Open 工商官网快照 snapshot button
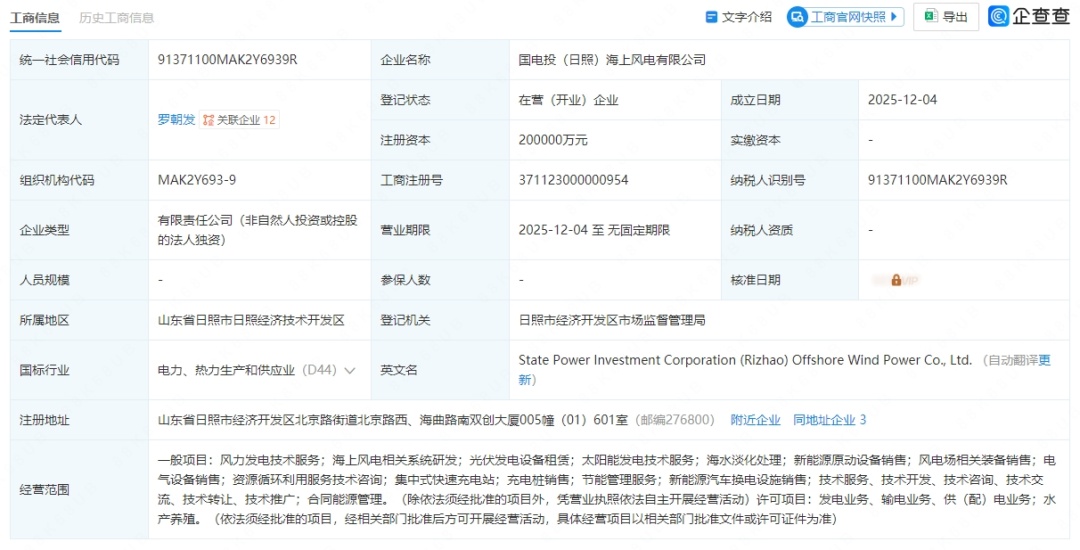 pyautogui.click(x=845, y=17)
